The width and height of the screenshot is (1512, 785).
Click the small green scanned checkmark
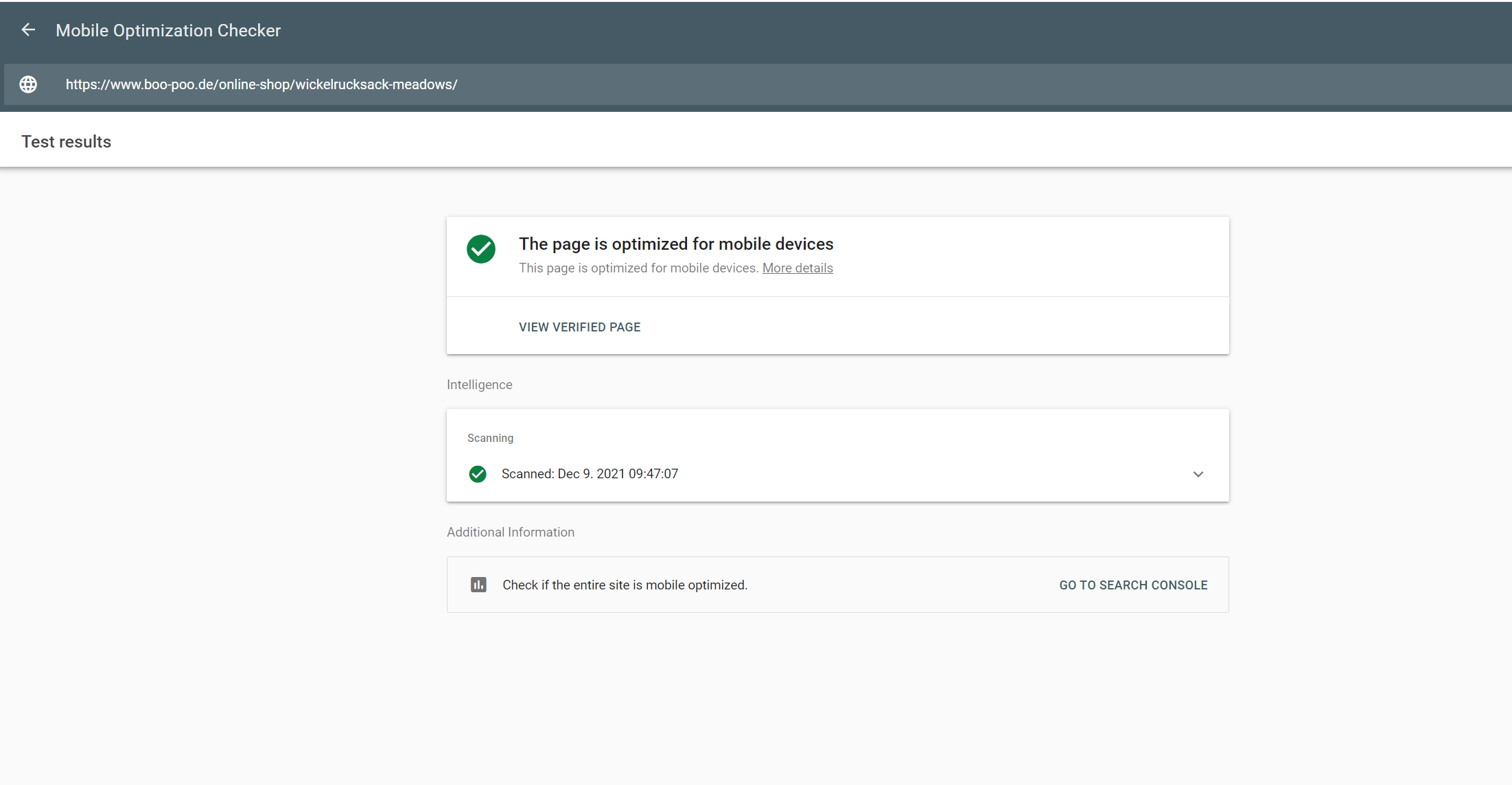pos(478,474)
